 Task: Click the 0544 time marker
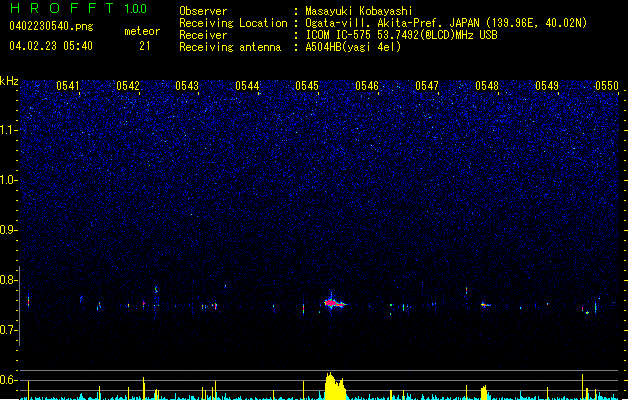click(x=247, y=86)
